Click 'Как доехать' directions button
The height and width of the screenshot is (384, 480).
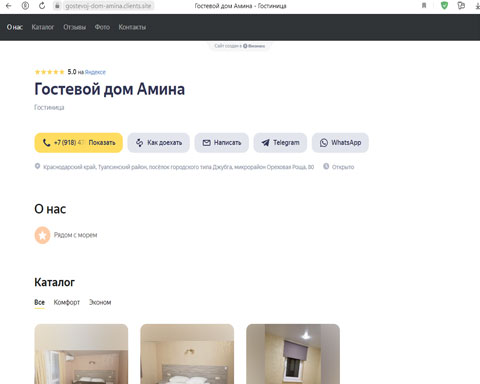click(x=158, y=143)
